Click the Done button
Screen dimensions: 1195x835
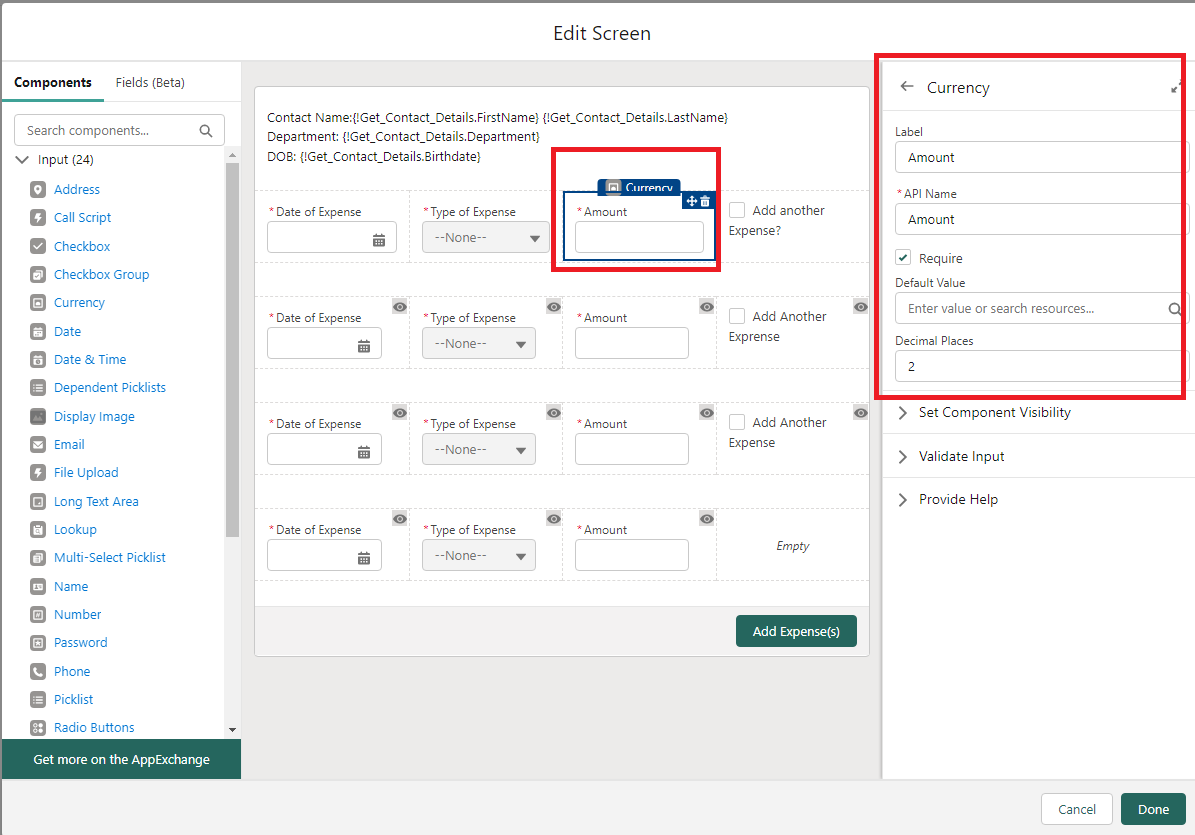coord(1152,809)
